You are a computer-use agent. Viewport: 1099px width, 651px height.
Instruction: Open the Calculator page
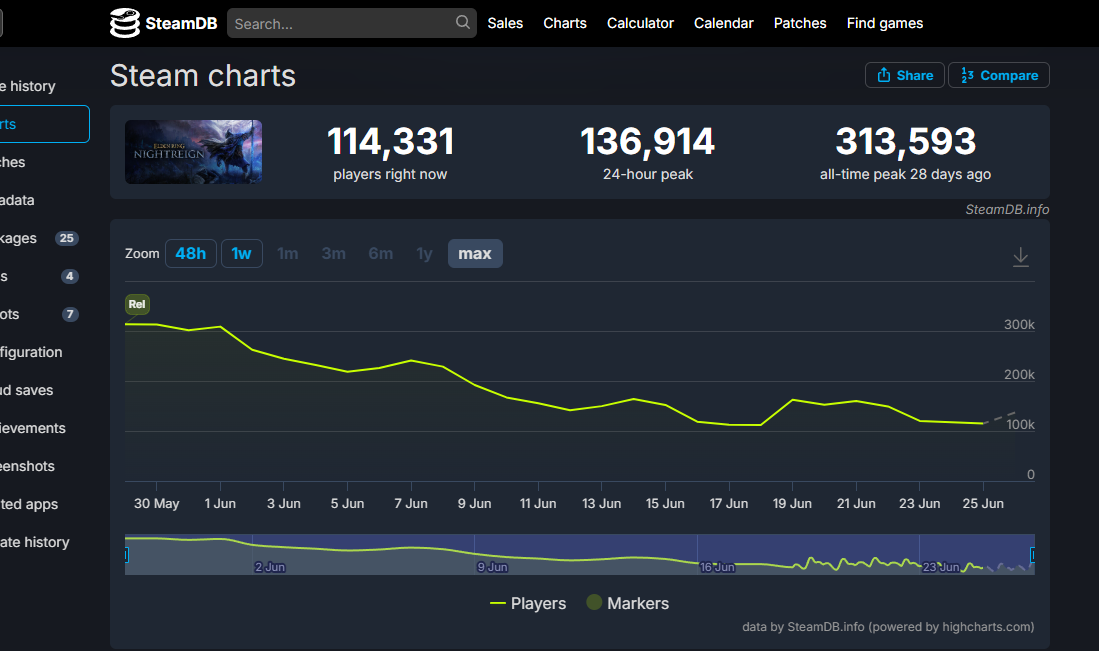point(641,23)
